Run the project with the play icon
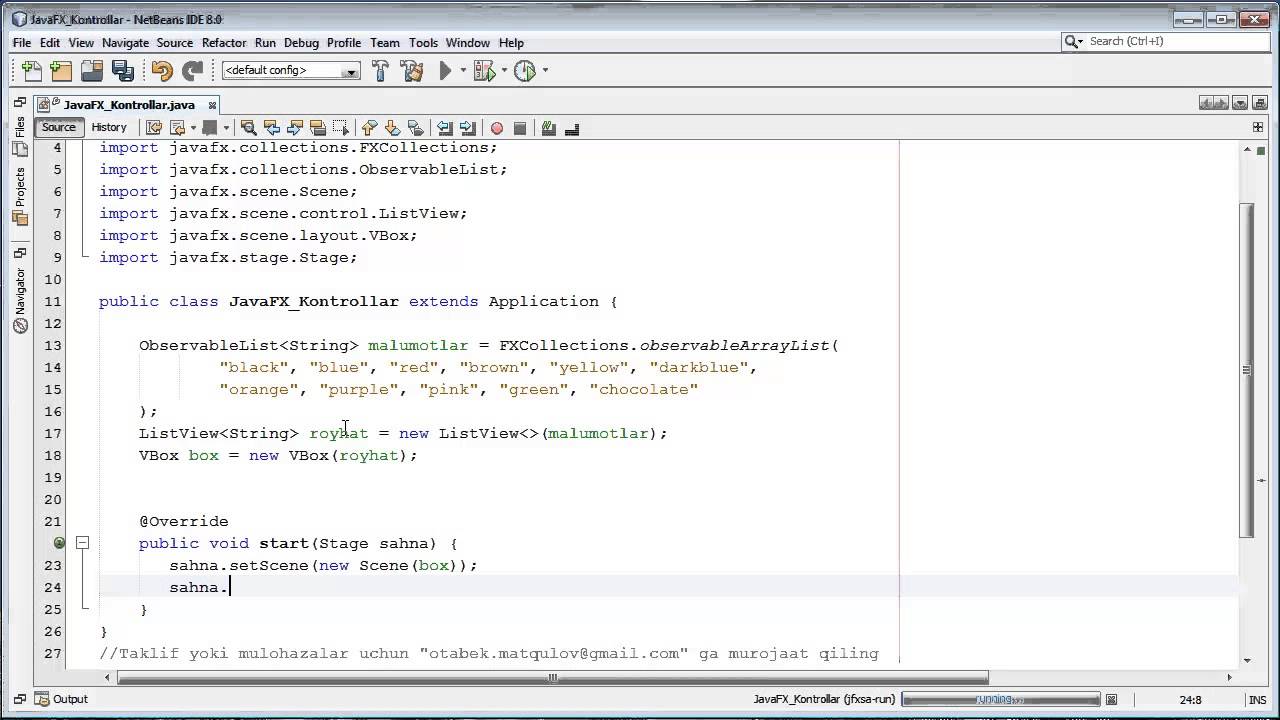 point(446,70)
